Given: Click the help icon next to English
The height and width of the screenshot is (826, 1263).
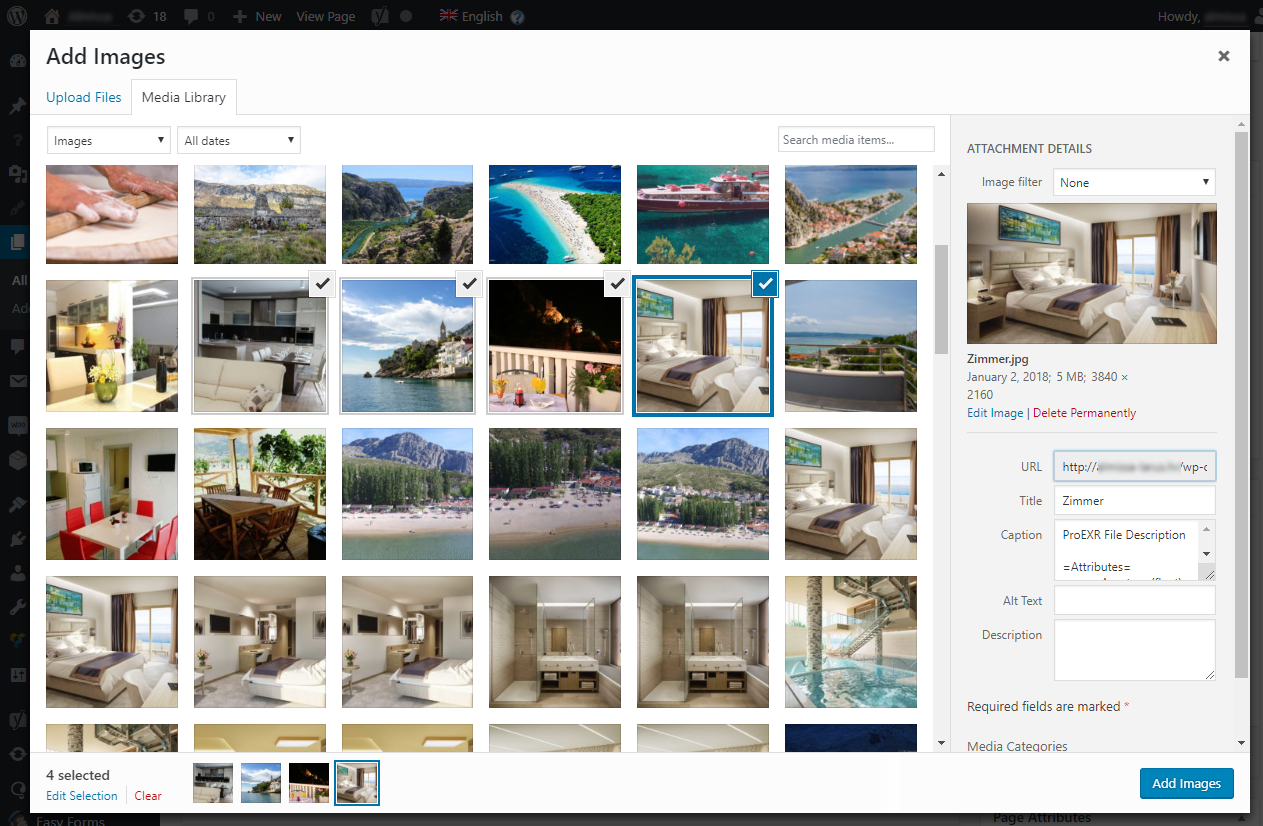Looking at the screenshot, I should (517, 17).
